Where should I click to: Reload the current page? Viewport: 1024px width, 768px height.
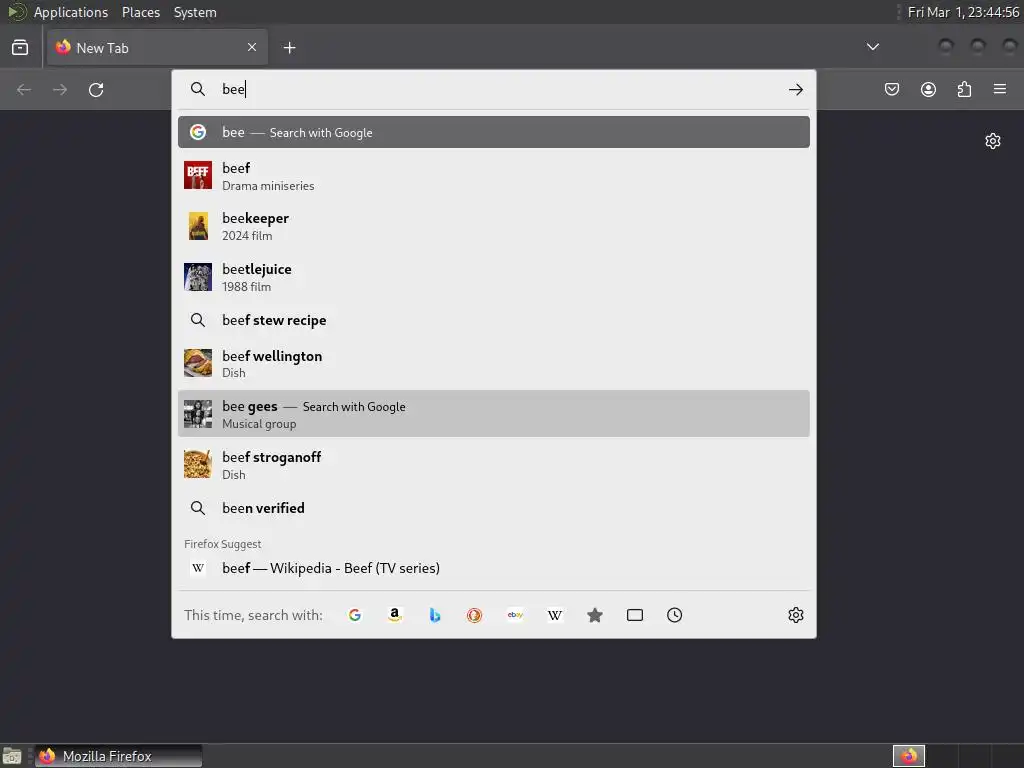[x=96, y=89]
